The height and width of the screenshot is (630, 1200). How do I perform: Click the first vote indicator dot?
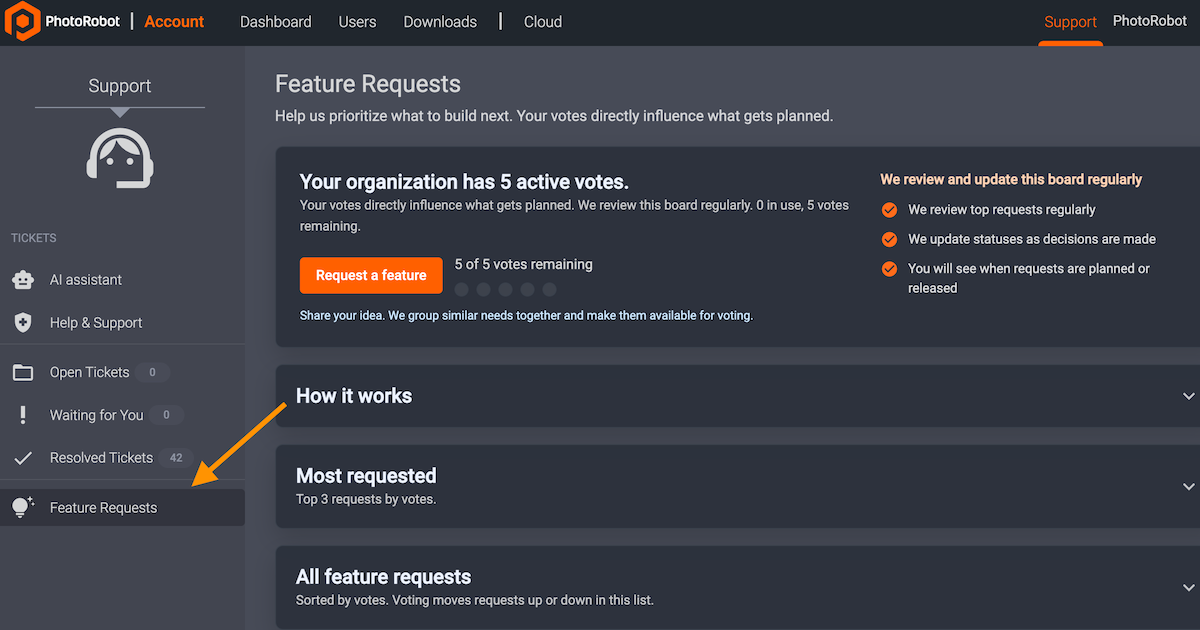(461, 290)
